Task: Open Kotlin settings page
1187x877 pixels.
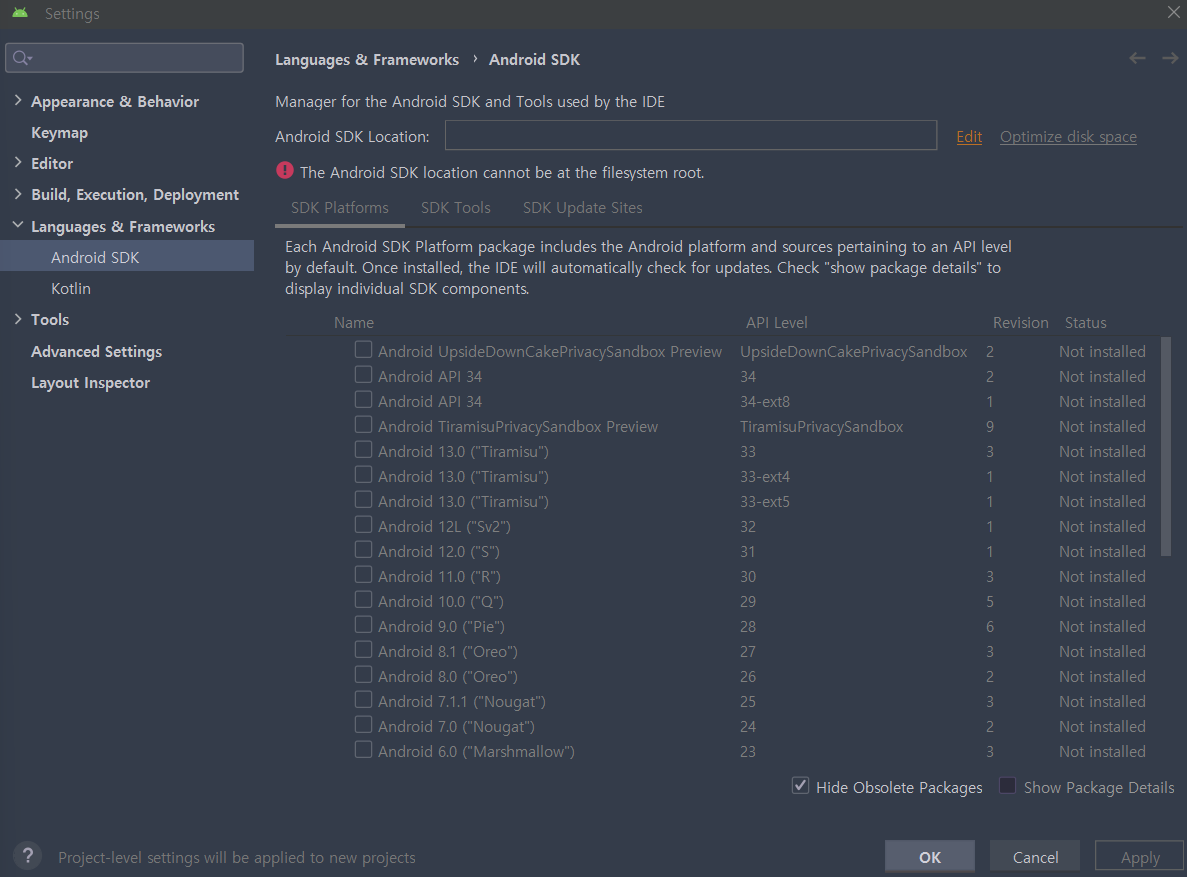Action: [x=70, y=289]
